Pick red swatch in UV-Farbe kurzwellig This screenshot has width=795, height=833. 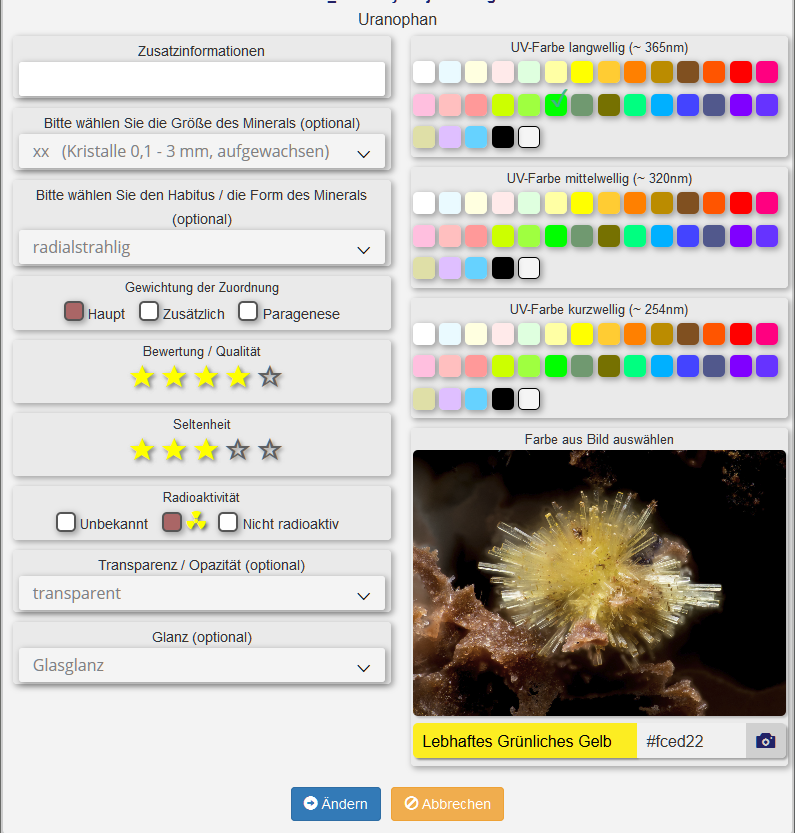pyautogui.click(x=741, y=334)
